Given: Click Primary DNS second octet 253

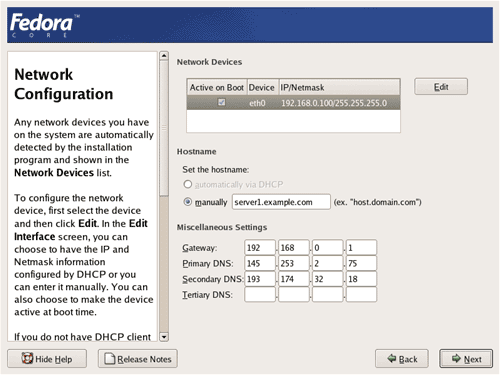Looking at the screenshot, I should tap(294, 263).
